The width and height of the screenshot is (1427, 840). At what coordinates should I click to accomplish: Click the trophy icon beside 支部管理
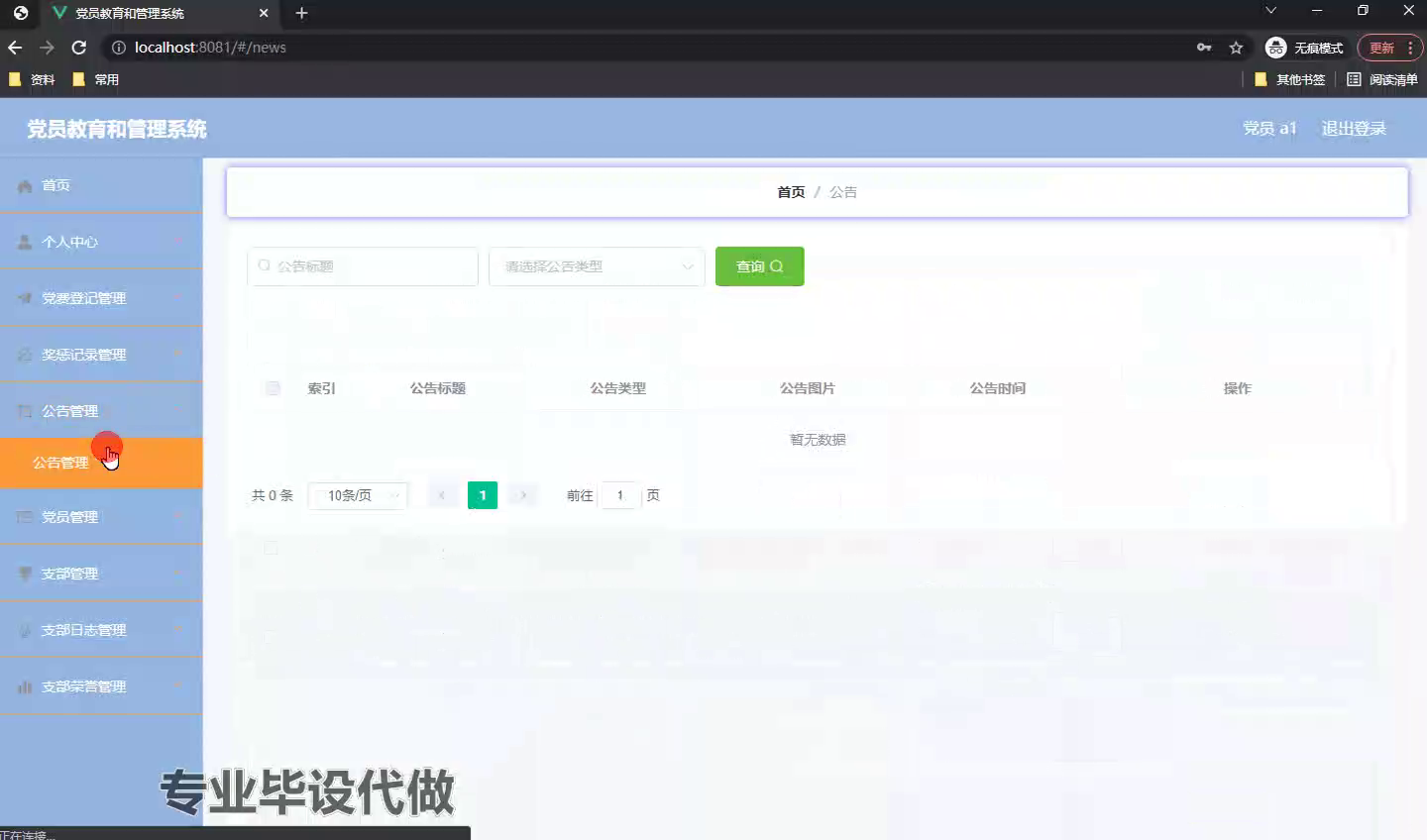point(25,574)
